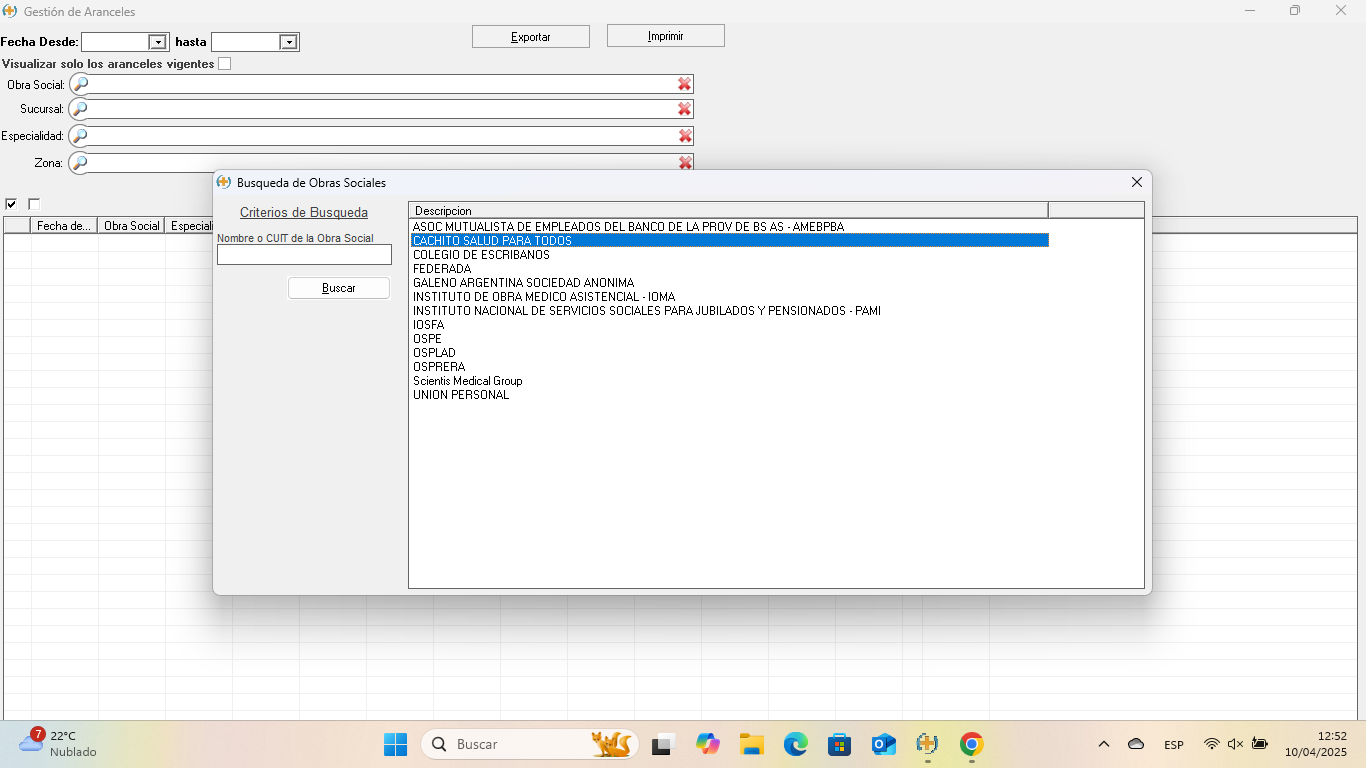Open the Sucursal lookup magnifier icon
This screenshot has height=768, width=1366.
tap(80, 109)
